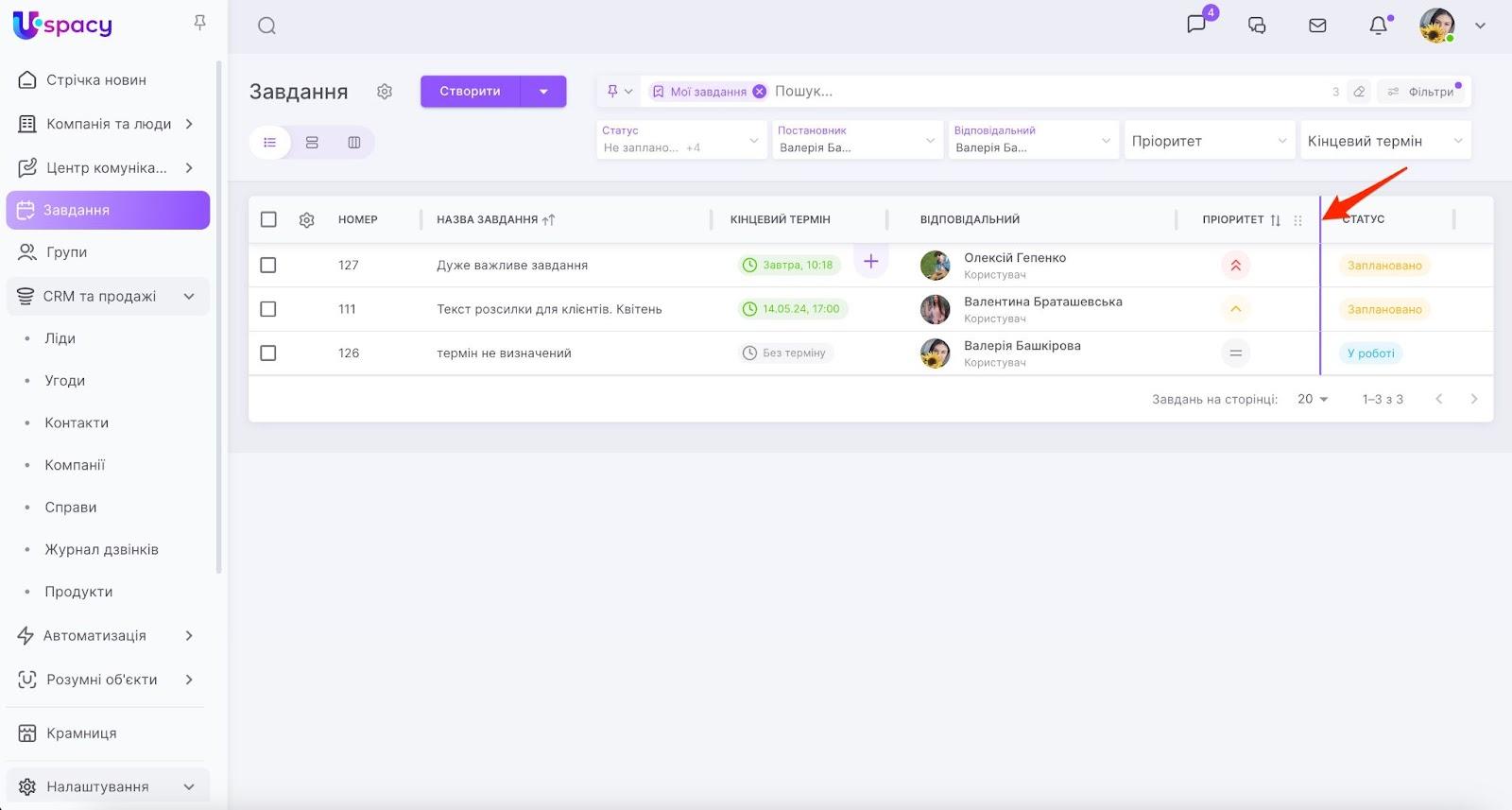
Task: Click Валентина Браташевська avatar
Action: click(x=936, y=309)
